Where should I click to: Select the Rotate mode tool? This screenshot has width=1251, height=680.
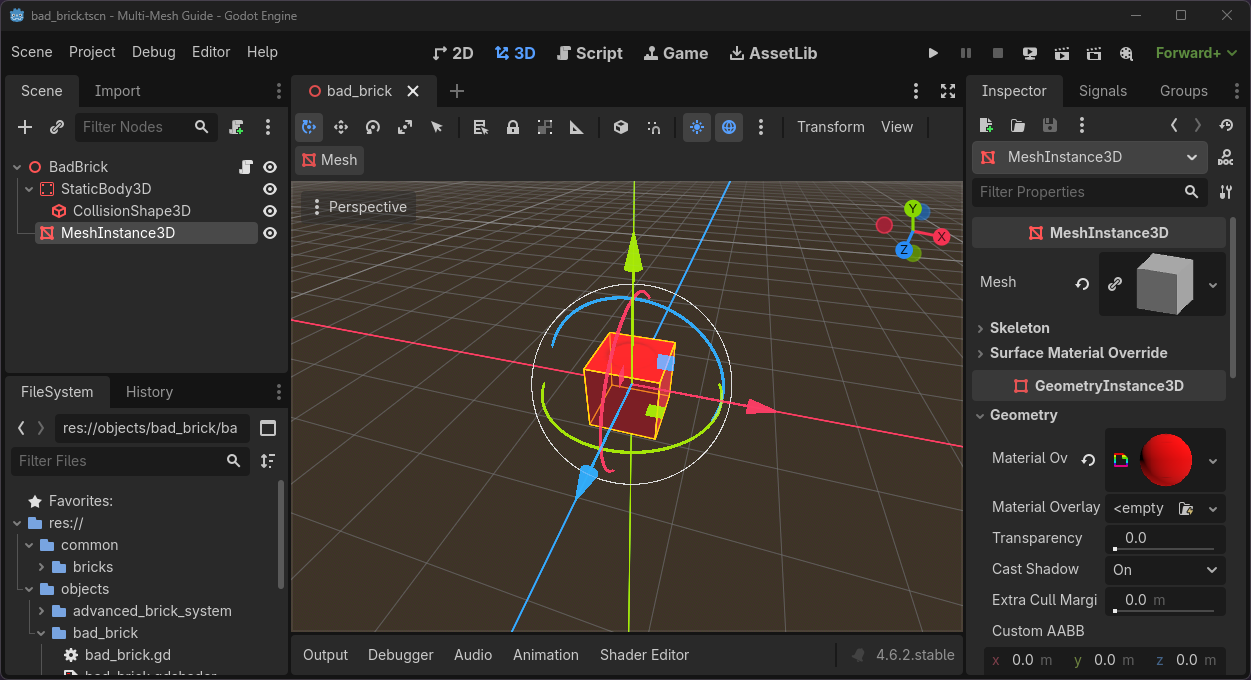373,127
